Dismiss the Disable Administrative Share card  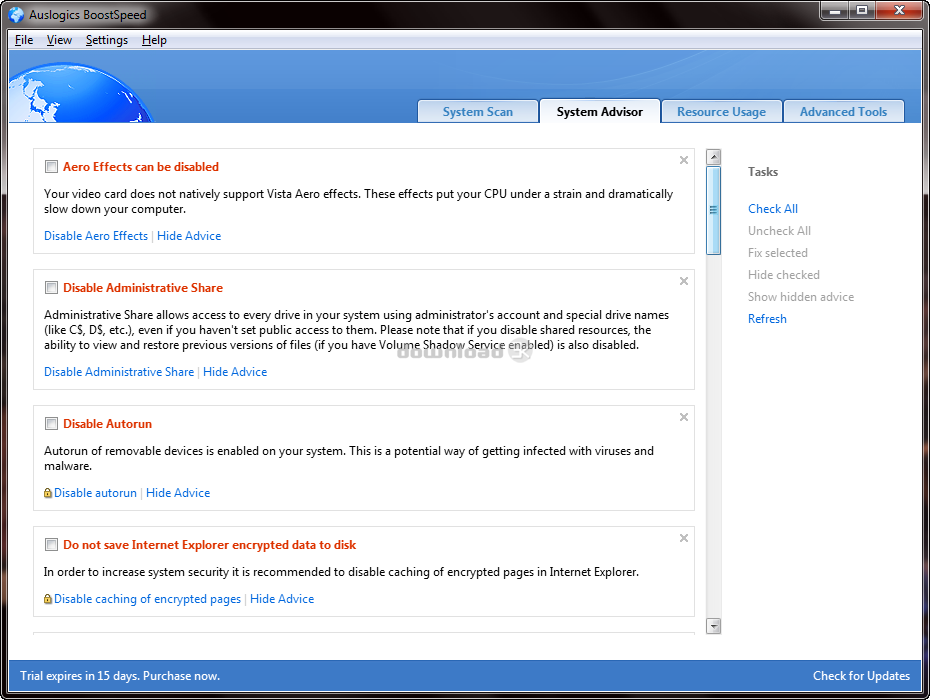point(684,281)
